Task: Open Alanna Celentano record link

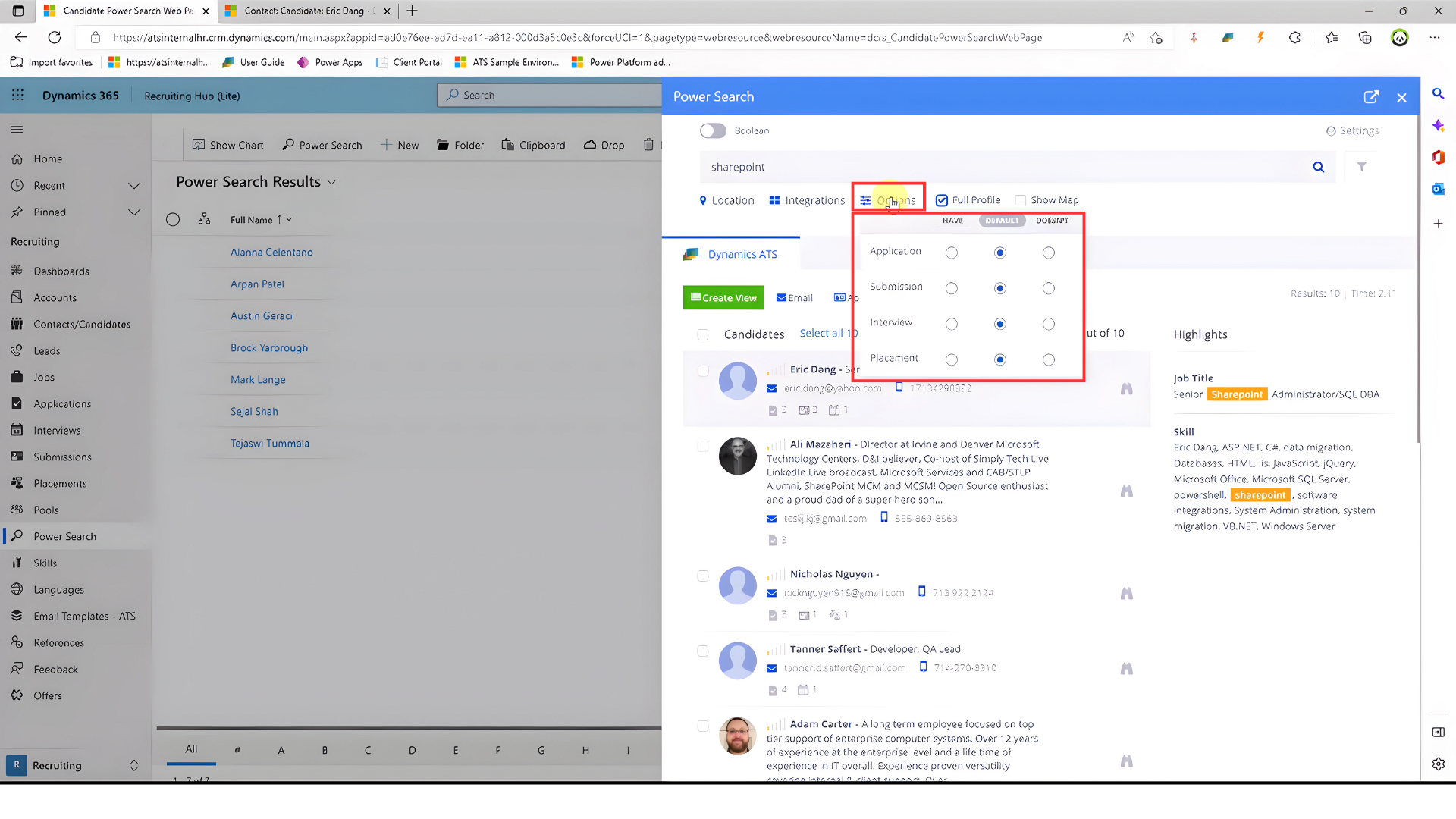Action: click(x=271, y=253)
